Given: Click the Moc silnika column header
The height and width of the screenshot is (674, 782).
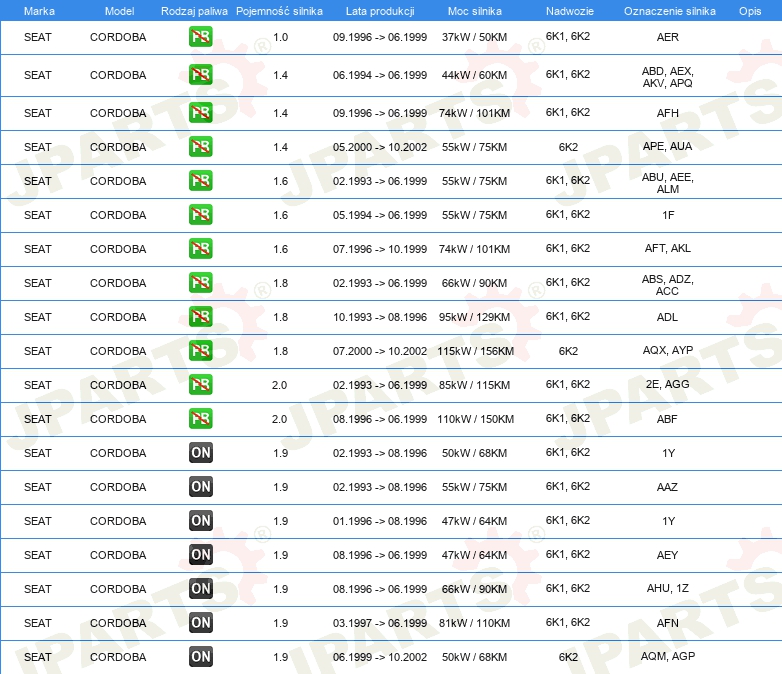Looking at the screenshot, I should click(x=475, y=11).
